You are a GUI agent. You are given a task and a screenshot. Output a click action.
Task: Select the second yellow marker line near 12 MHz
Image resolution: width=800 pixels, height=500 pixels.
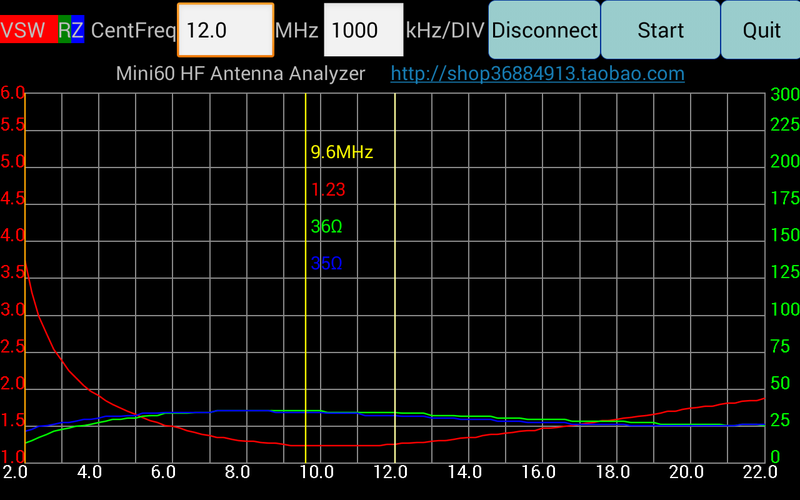click(395, 300)
